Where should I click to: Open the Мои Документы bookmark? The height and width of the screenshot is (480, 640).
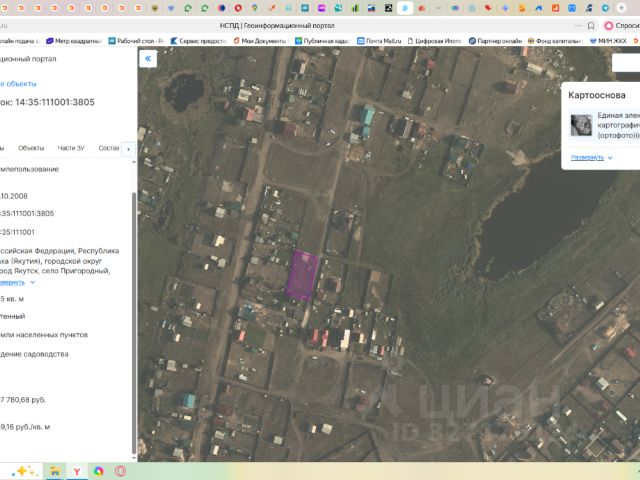[x=260, y=41]
